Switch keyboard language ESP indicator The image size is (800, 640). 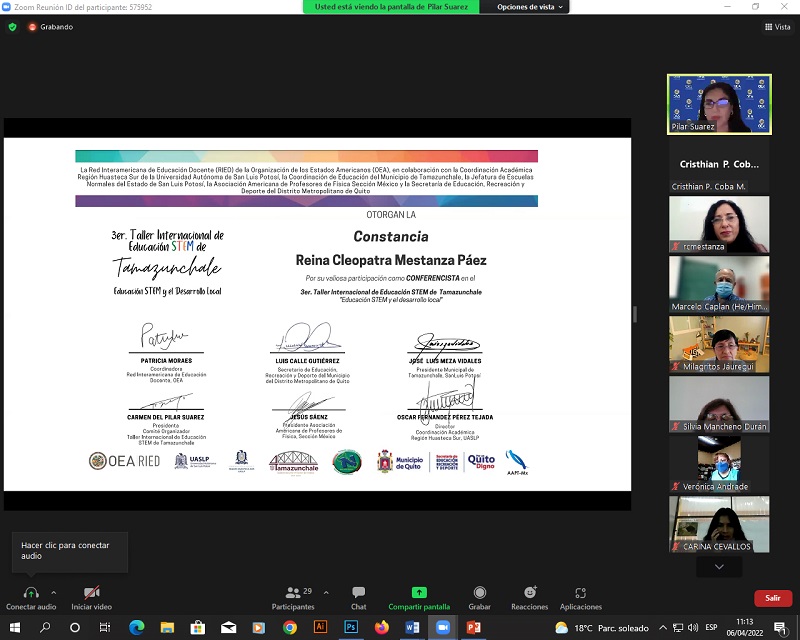click(x=711, y=627)
